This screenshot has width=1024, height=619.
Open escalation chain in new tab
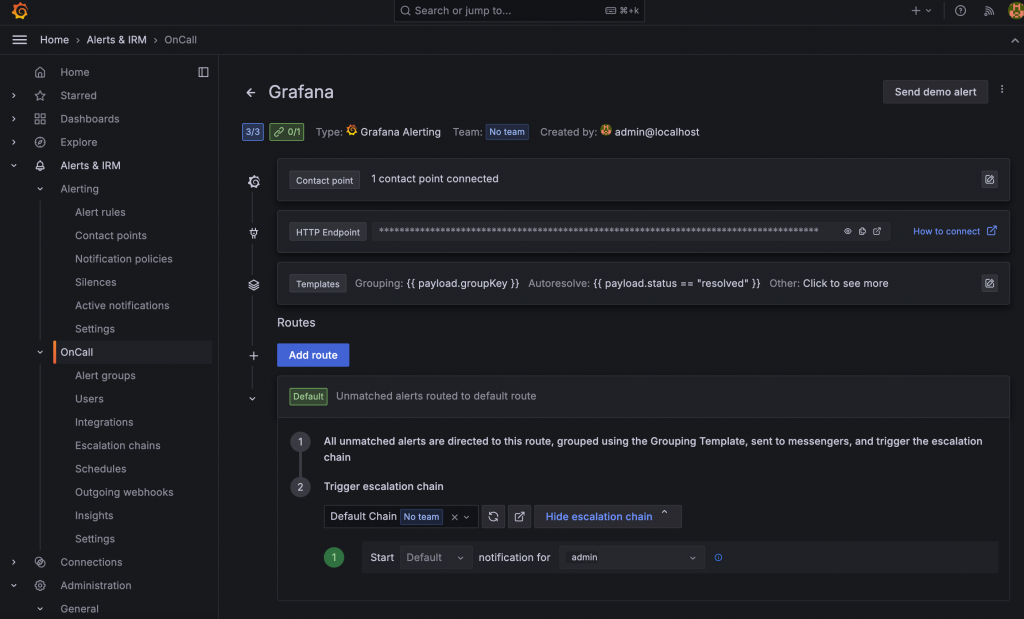(519, 516)
